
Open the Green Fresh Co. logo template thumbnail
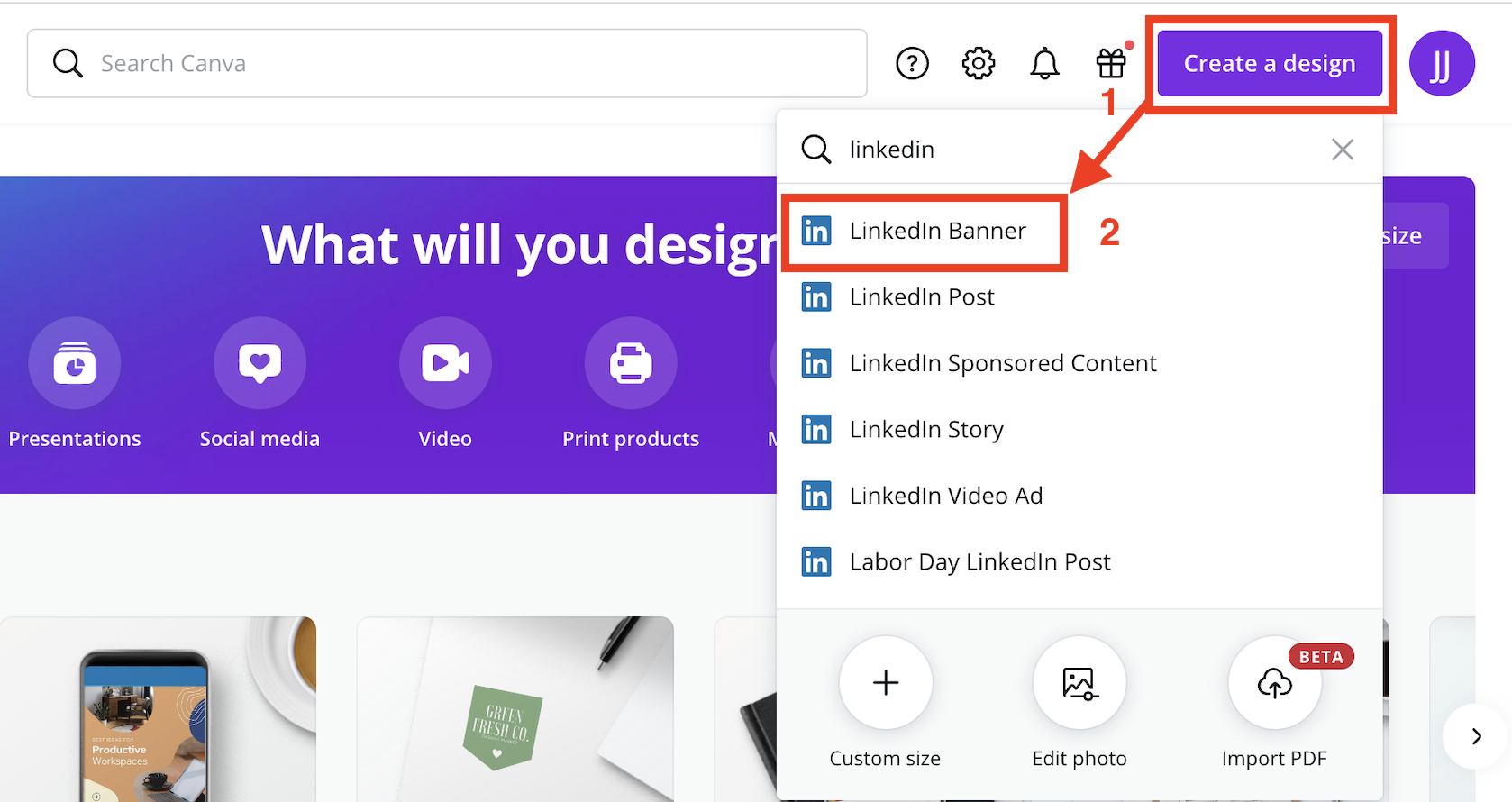[515, 709]
